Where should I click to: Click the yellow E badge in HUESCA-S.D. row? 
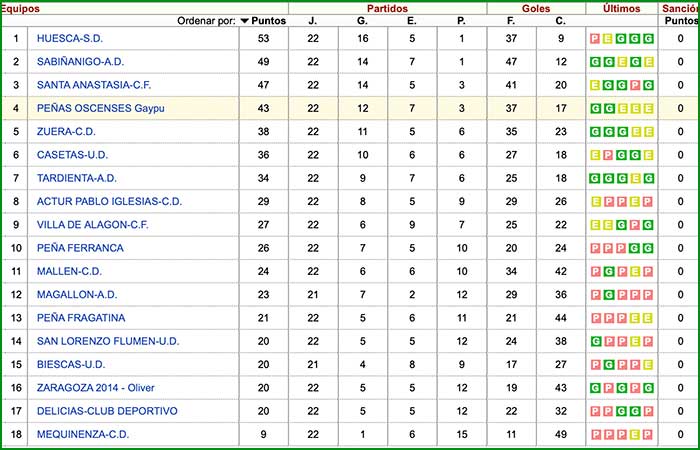point(609,39)
